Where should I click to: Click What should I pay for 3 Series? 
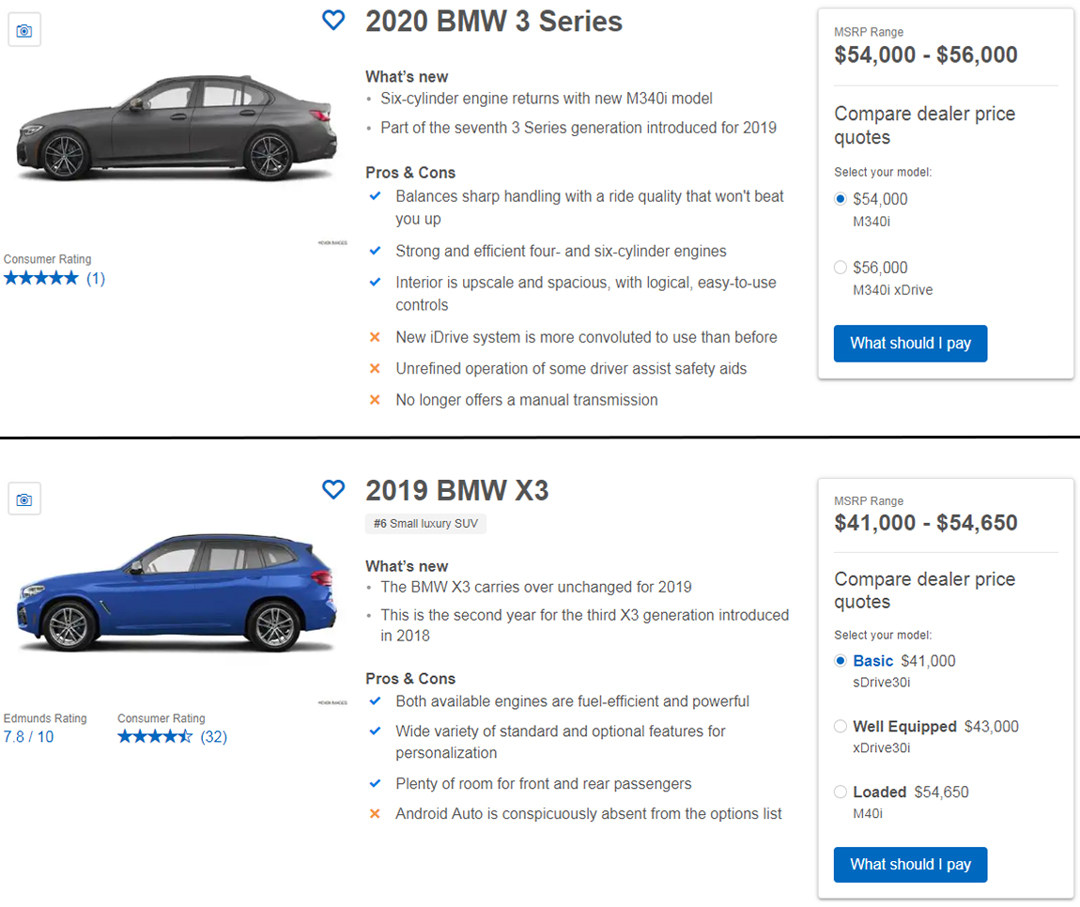pos(910,343)
